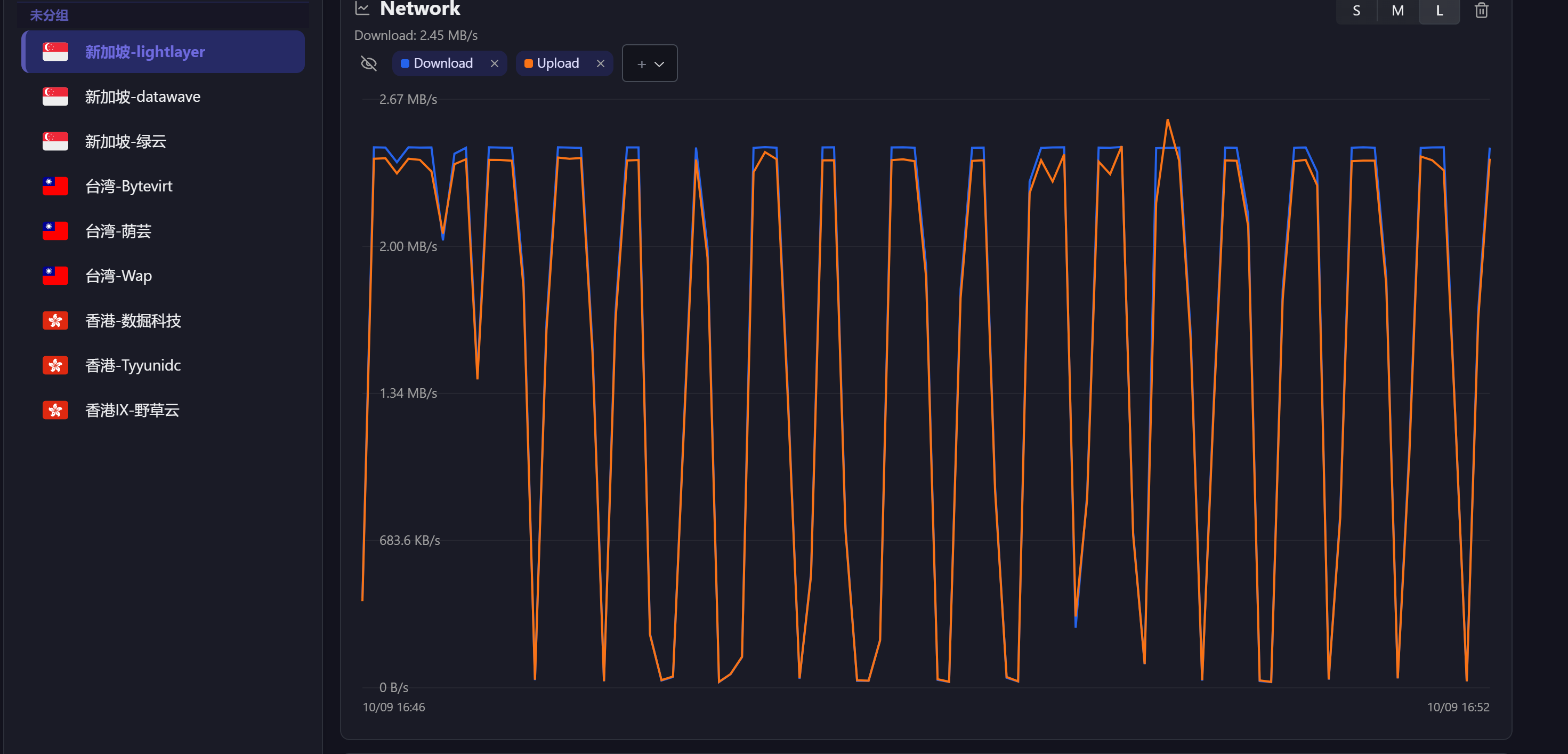Image resolution: width=1568 pixels, height=754 pixels.
Task: Click the tallest orange upload spike peak
Action: click(x=1167, y=121)
